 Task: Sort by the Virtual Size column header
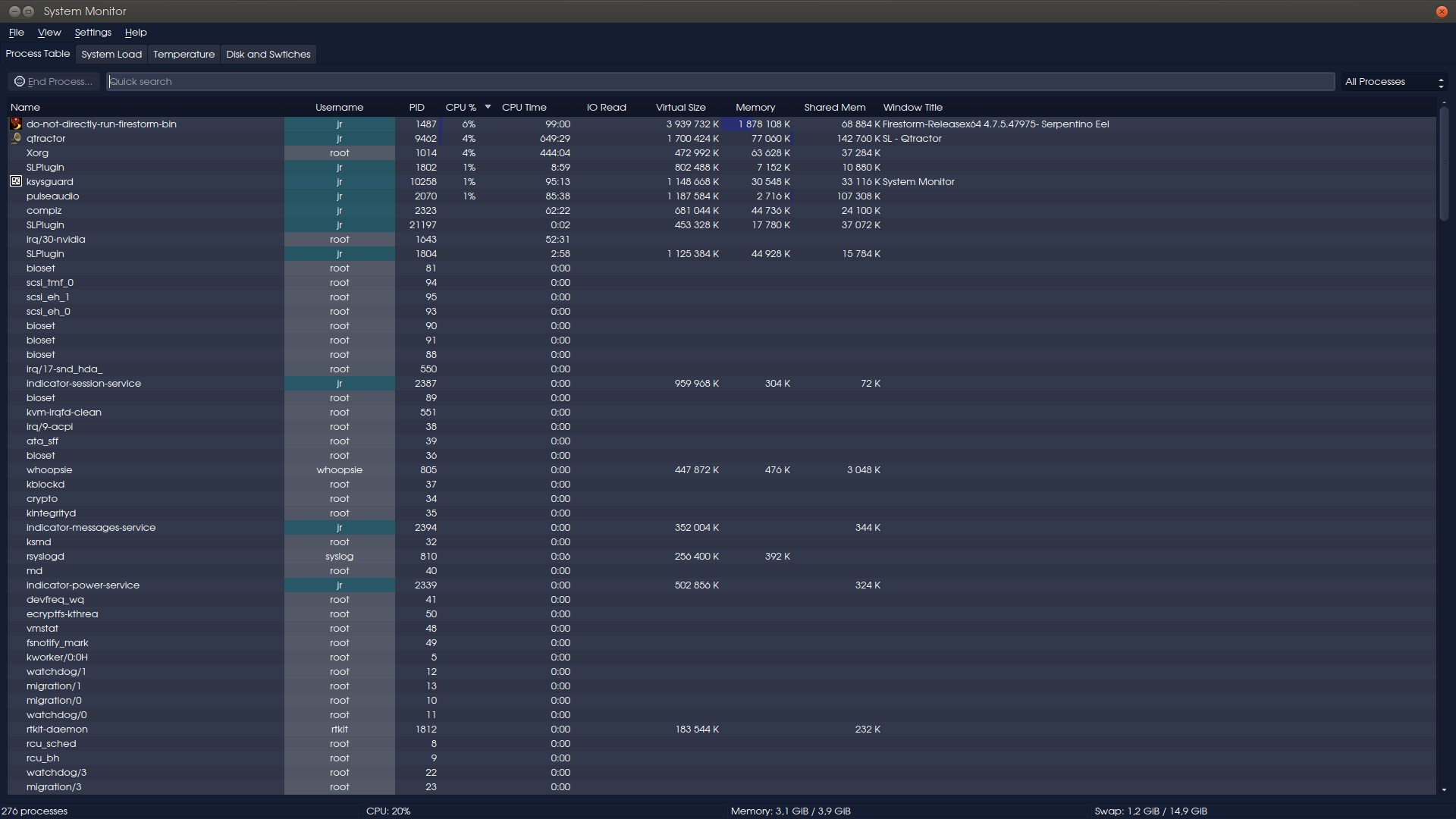click(x=681, y=107)
